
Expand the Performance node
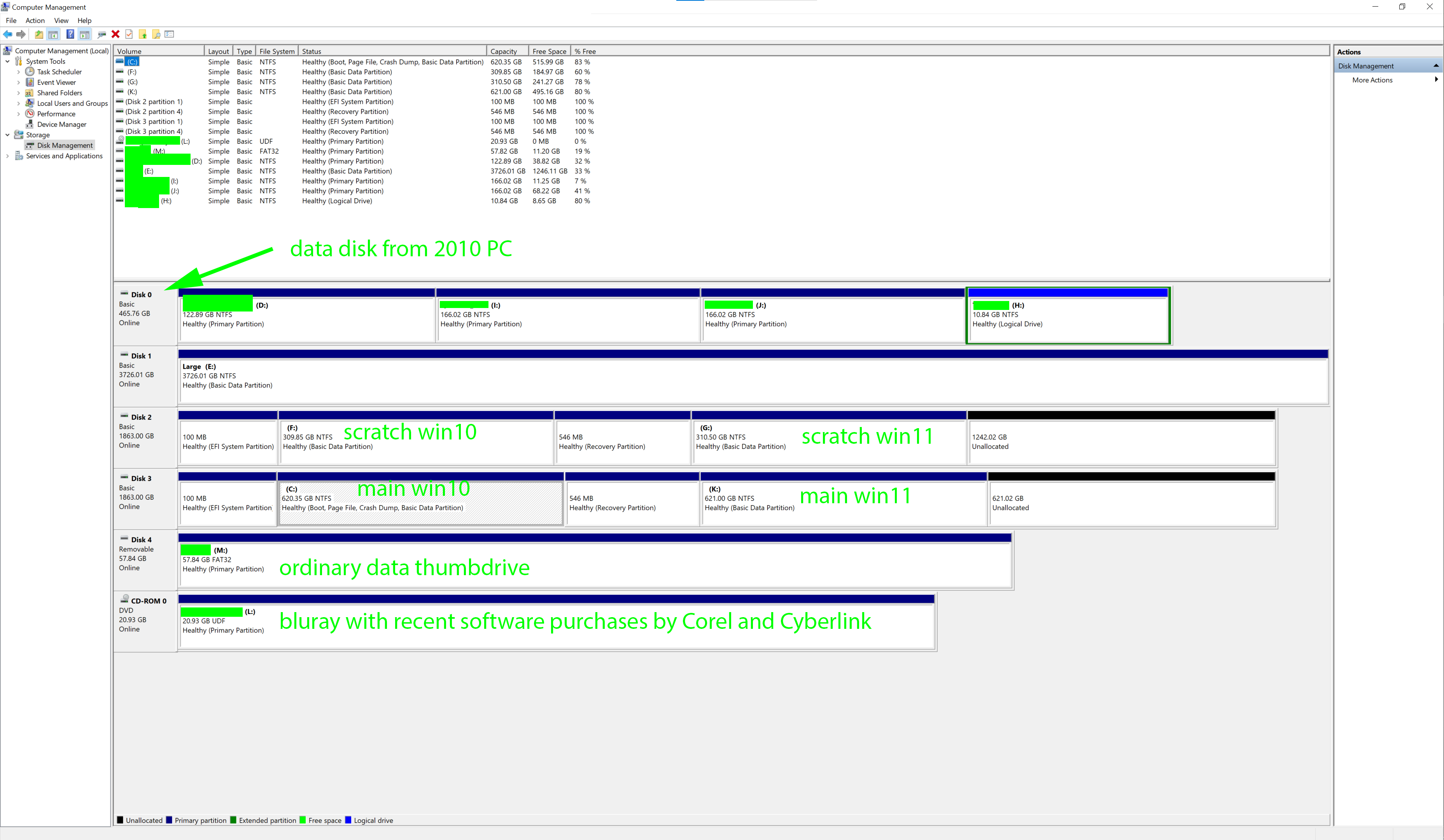click(x=18, y=114)
